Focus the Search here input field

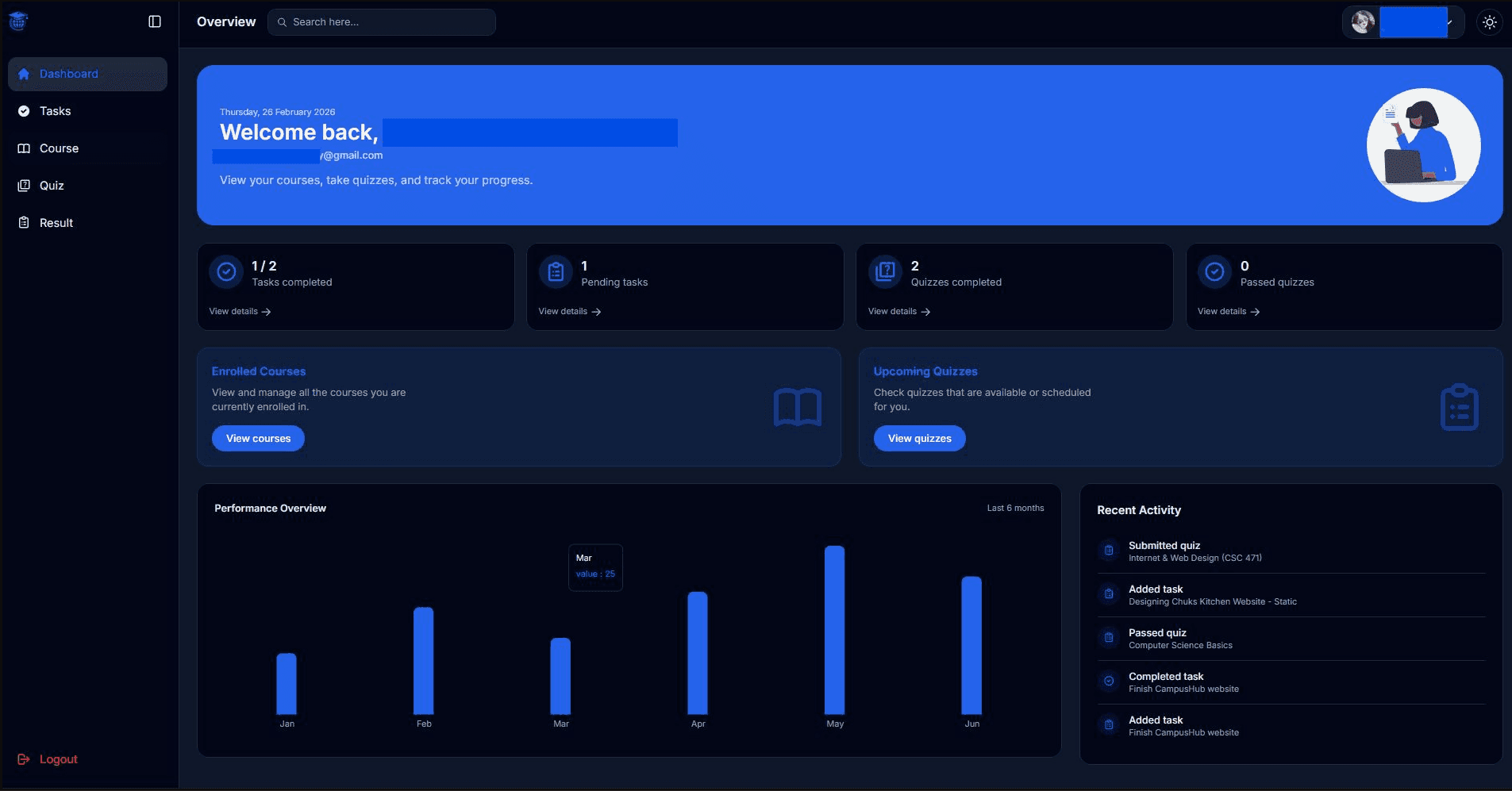382,22
